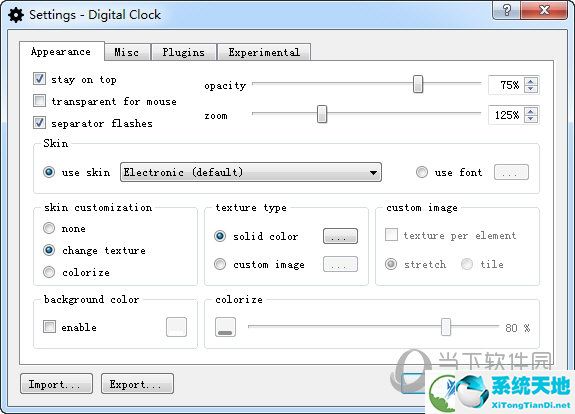
Task: Click the opacity slider handle
Action: click(418, 84)
